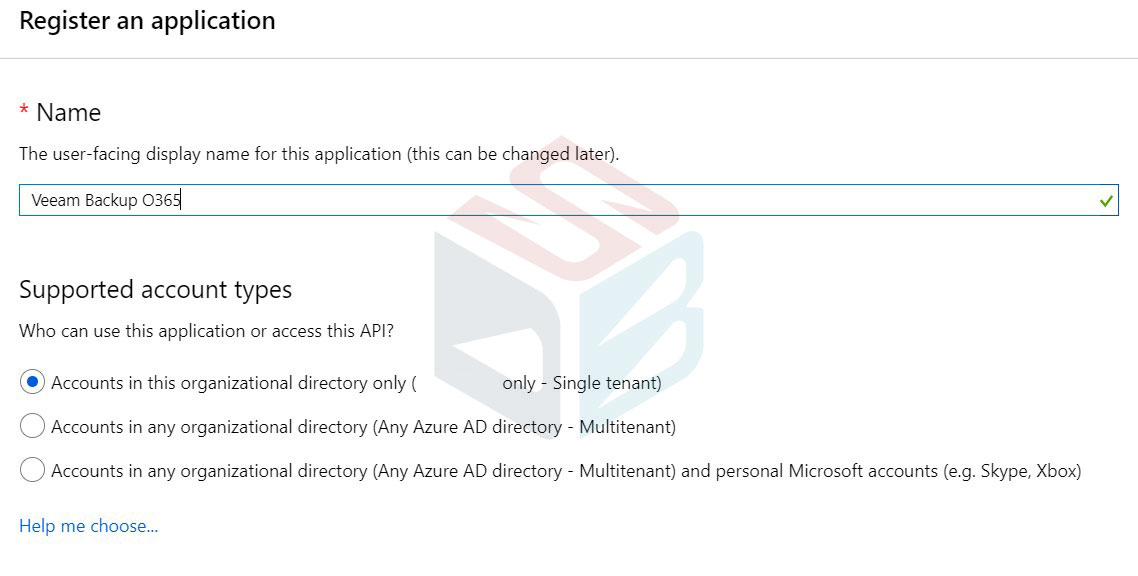Click the red asterisk next to Name

click(x=23, y=110)
